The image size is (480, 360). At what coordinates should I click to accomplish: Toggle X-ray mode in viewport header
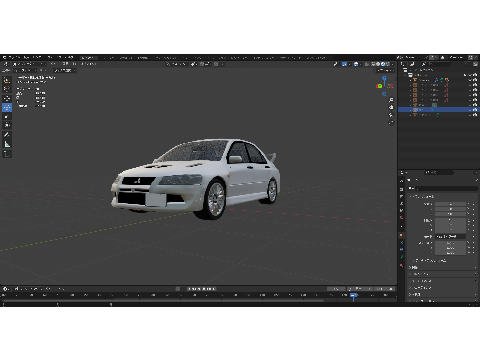(367, 64)
